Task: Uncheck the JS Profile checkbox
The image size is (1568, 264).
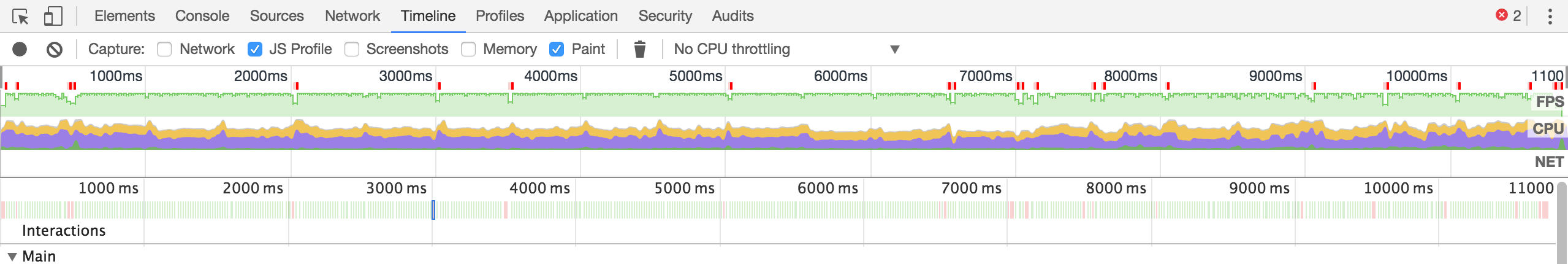Action: coord(255,49)
